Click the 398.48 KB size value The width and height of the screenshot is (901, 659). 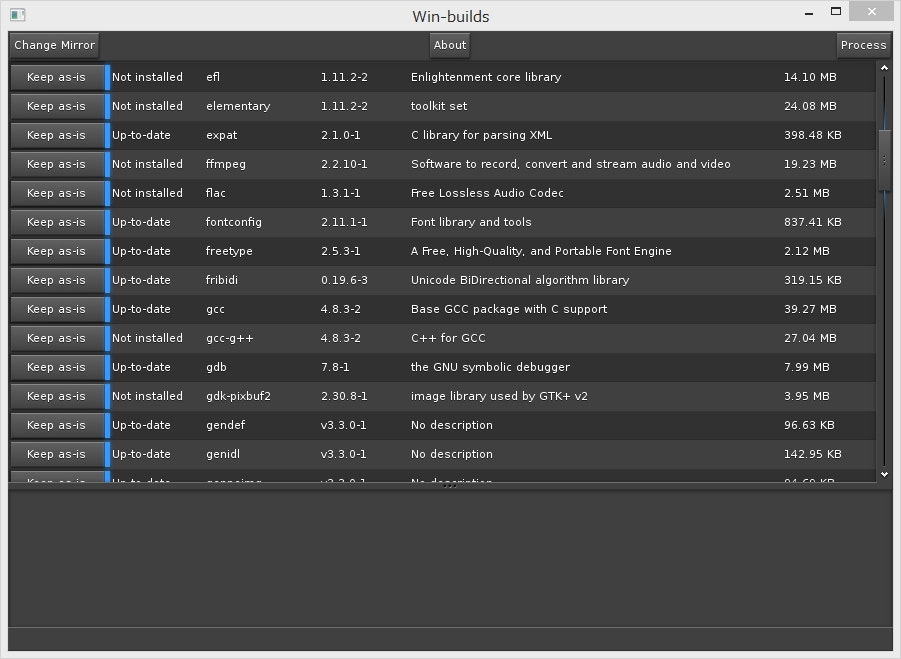813,135
